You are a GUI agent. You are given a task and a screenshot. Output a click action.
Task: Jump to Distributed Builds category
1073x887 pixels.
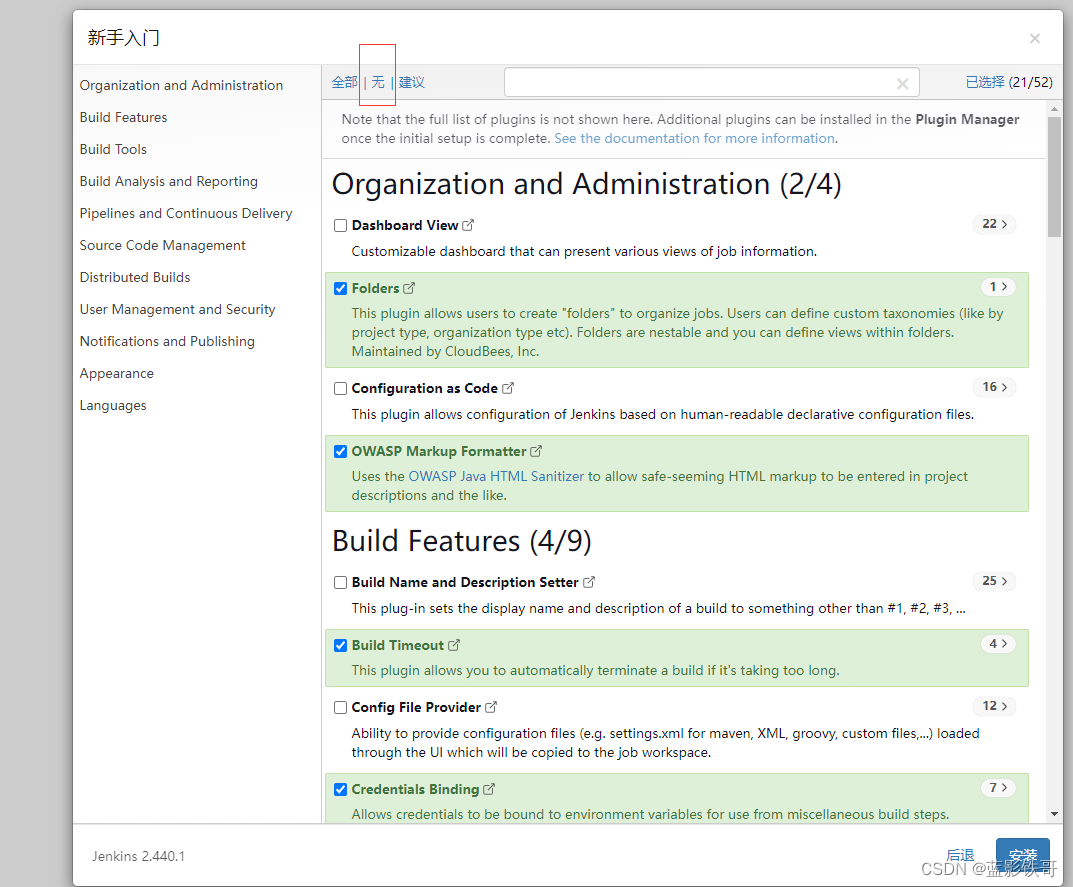point(135,277)
